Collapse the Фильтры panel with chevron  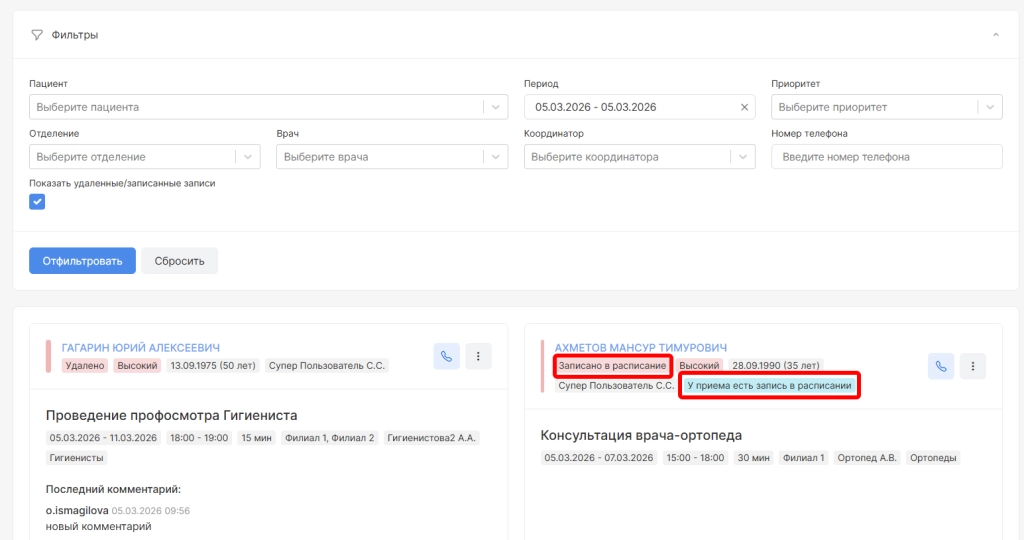[x=995, y=35]
